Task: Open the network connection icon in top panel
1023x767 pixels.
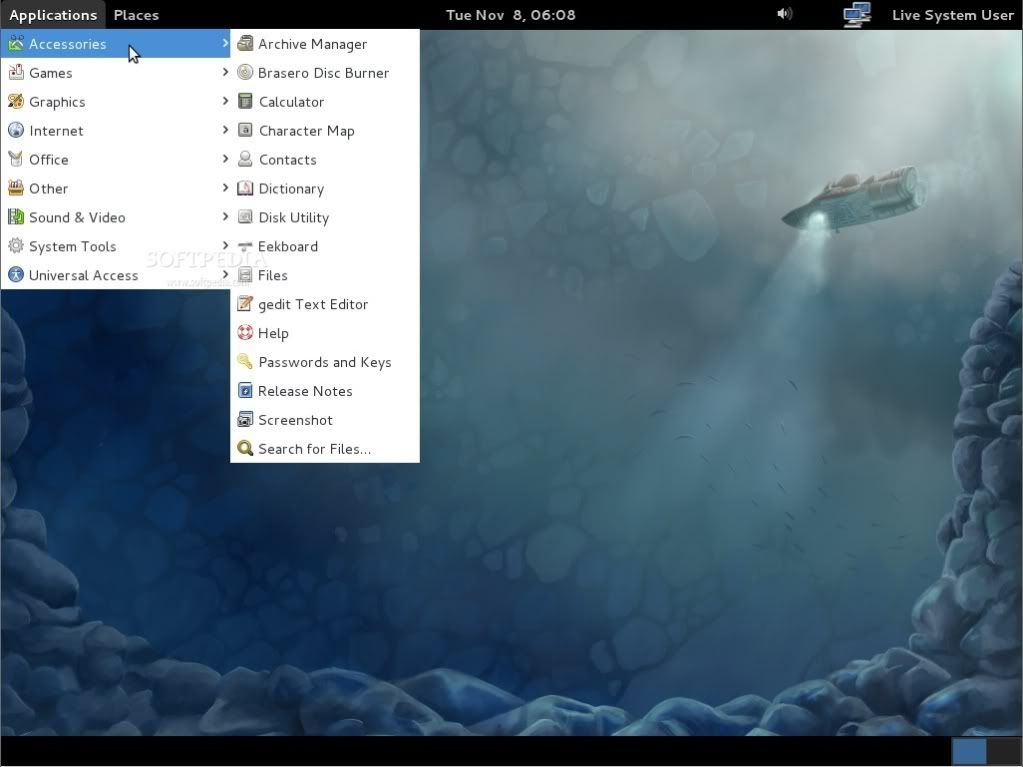Action: tap(857, 14)
